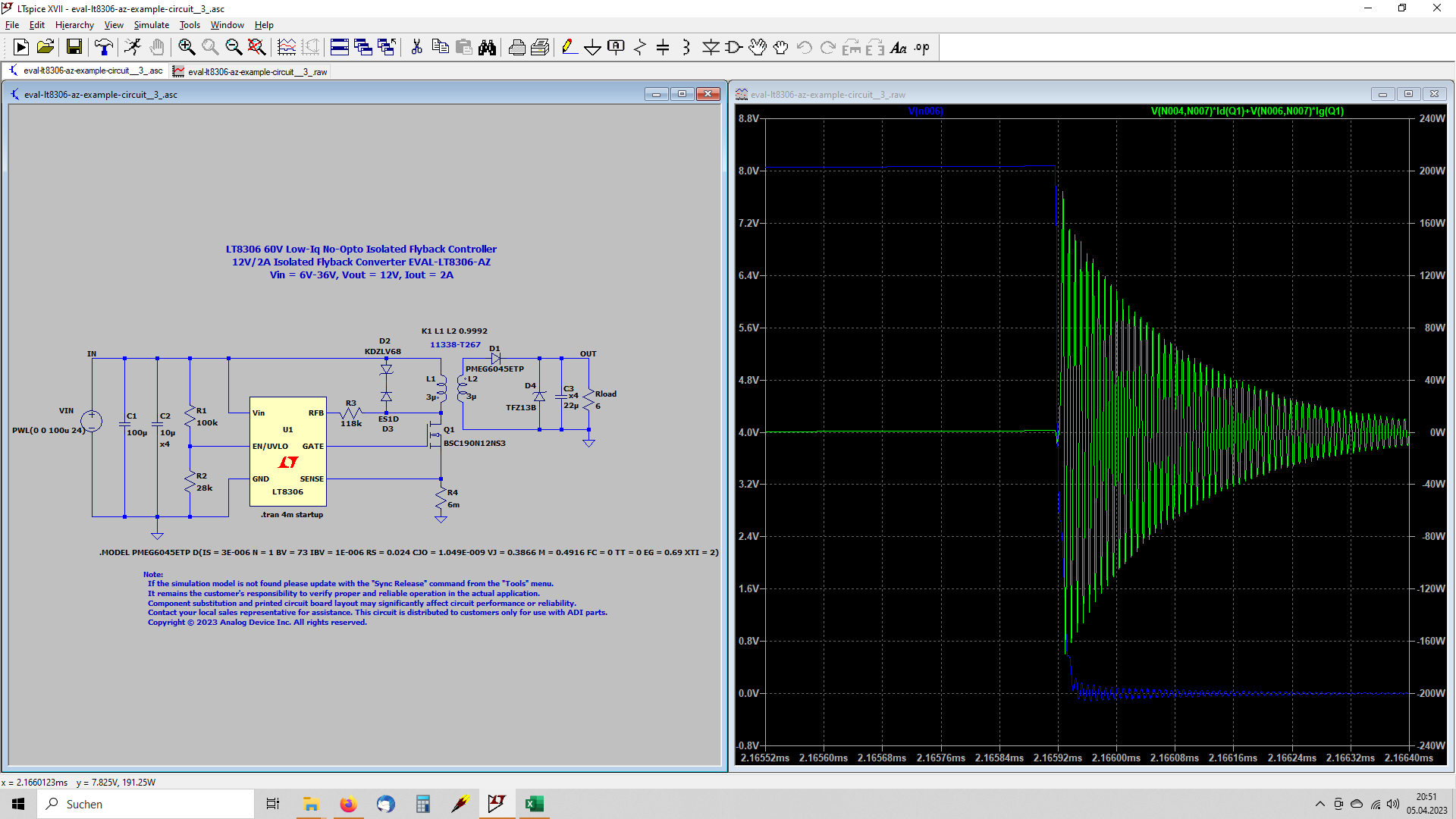Viewport: 1456px width, 819px height.
Task: Open the Tools menu
Action: pyautogui.click(x=190, y=25)
